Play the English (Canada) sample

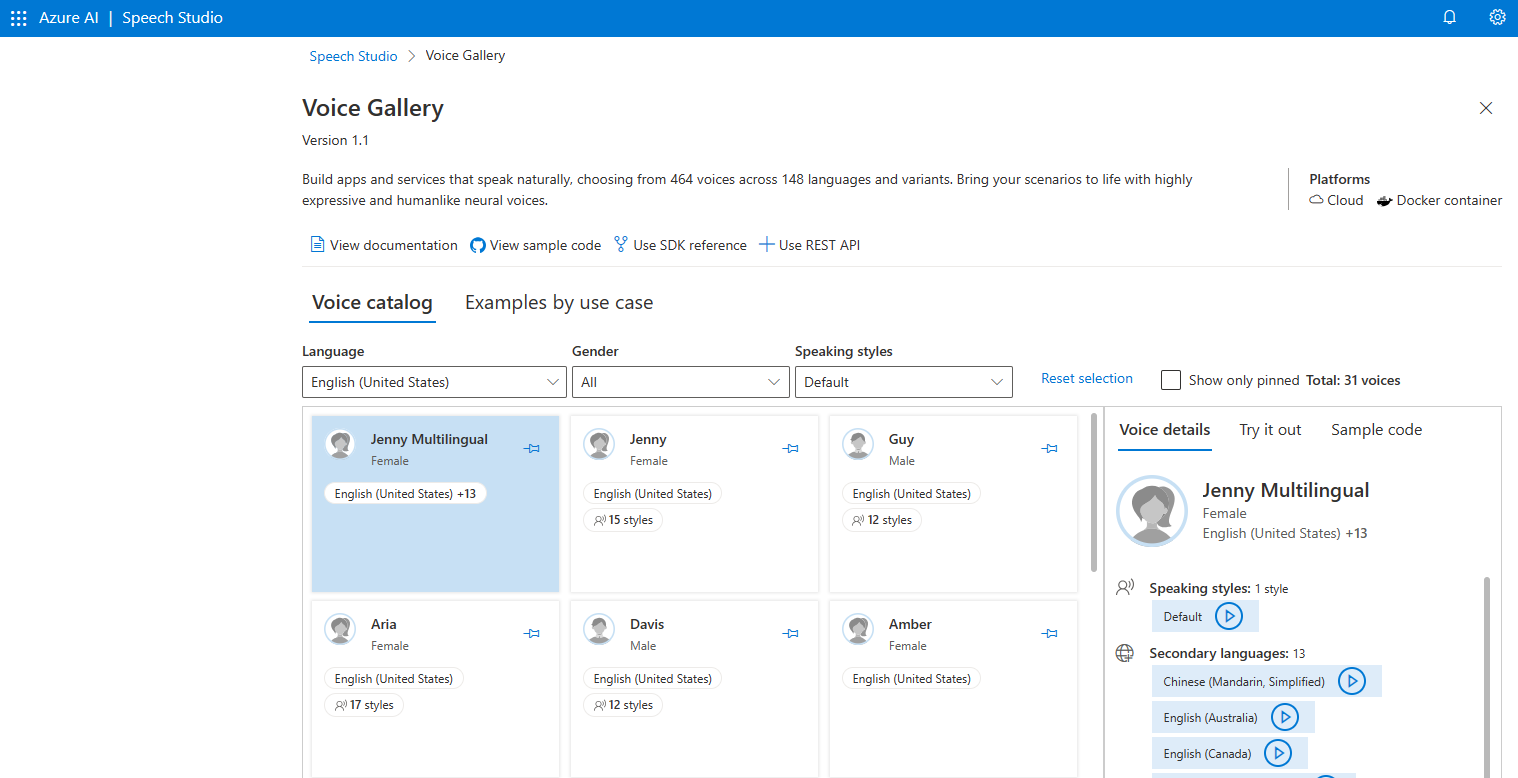pyautogui.click(x=1278, y=753)
